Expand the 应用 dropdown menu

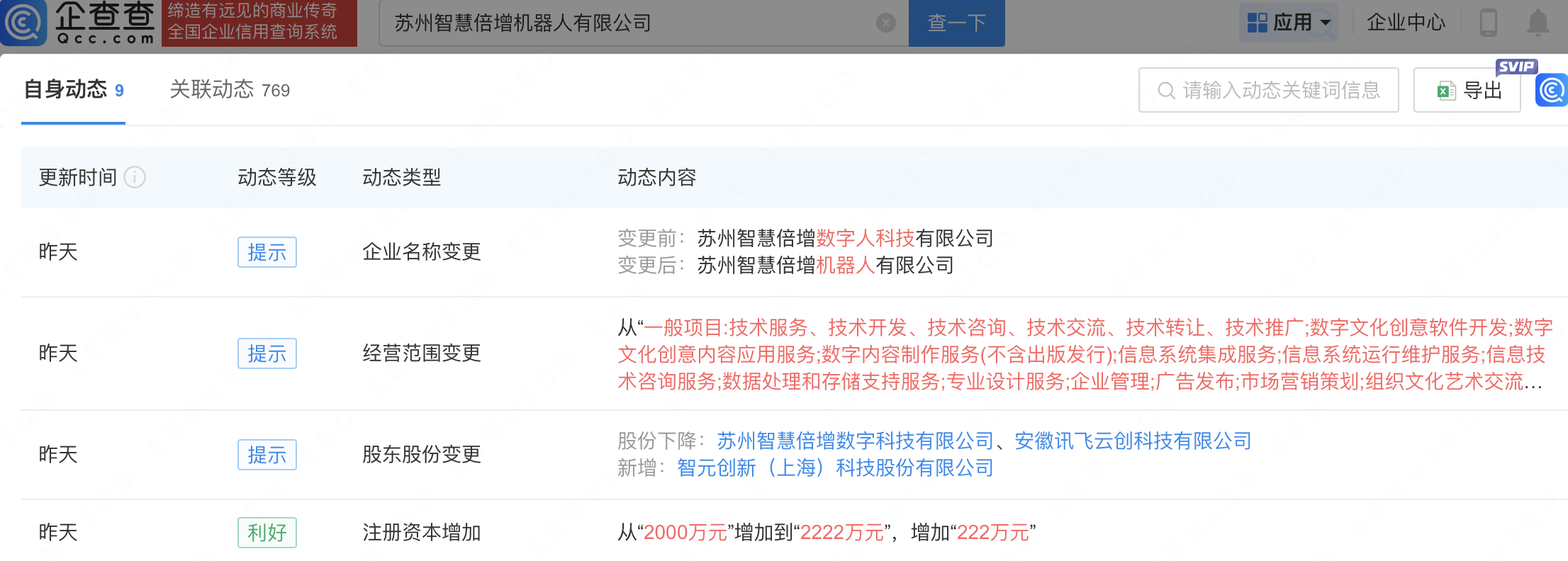pyautogui.click(x=1289, y=23)
